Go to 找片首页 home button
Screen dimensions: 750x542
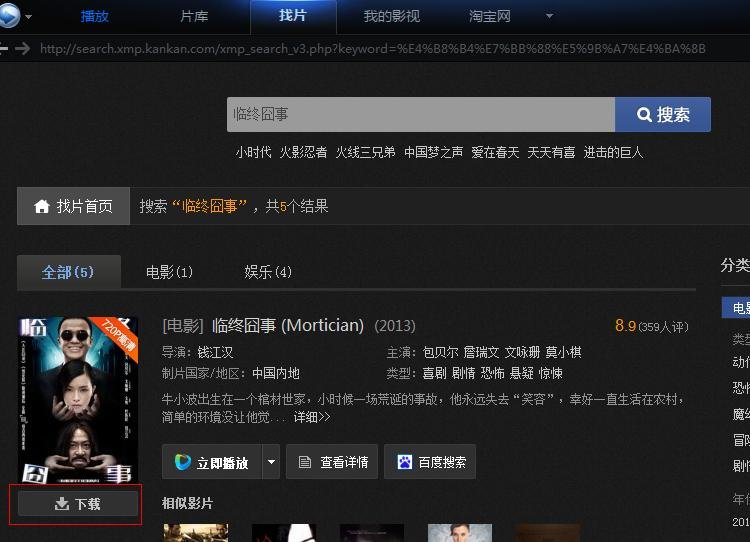coord(73,206)
